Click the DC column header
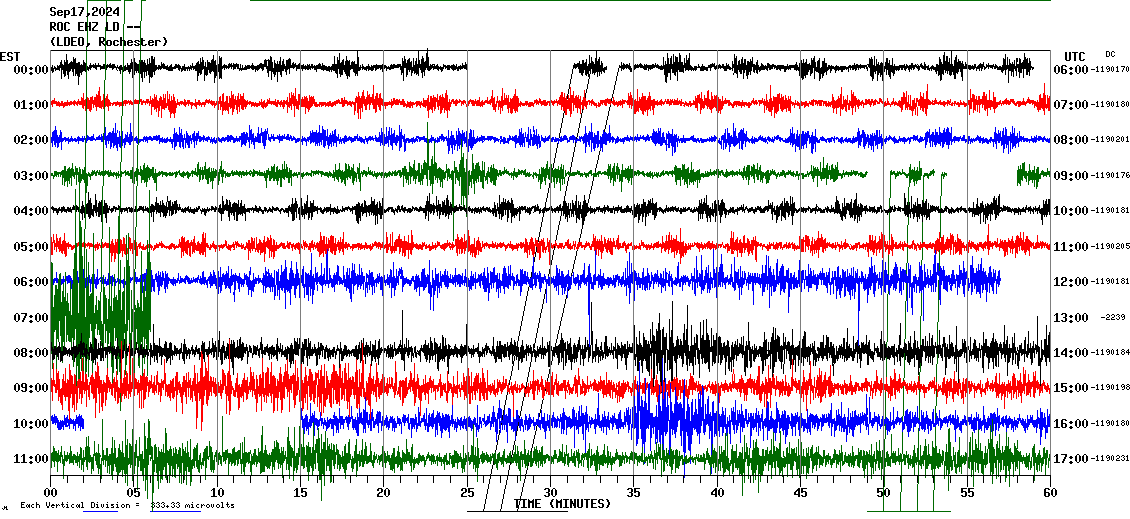 tap(1110, 54)
